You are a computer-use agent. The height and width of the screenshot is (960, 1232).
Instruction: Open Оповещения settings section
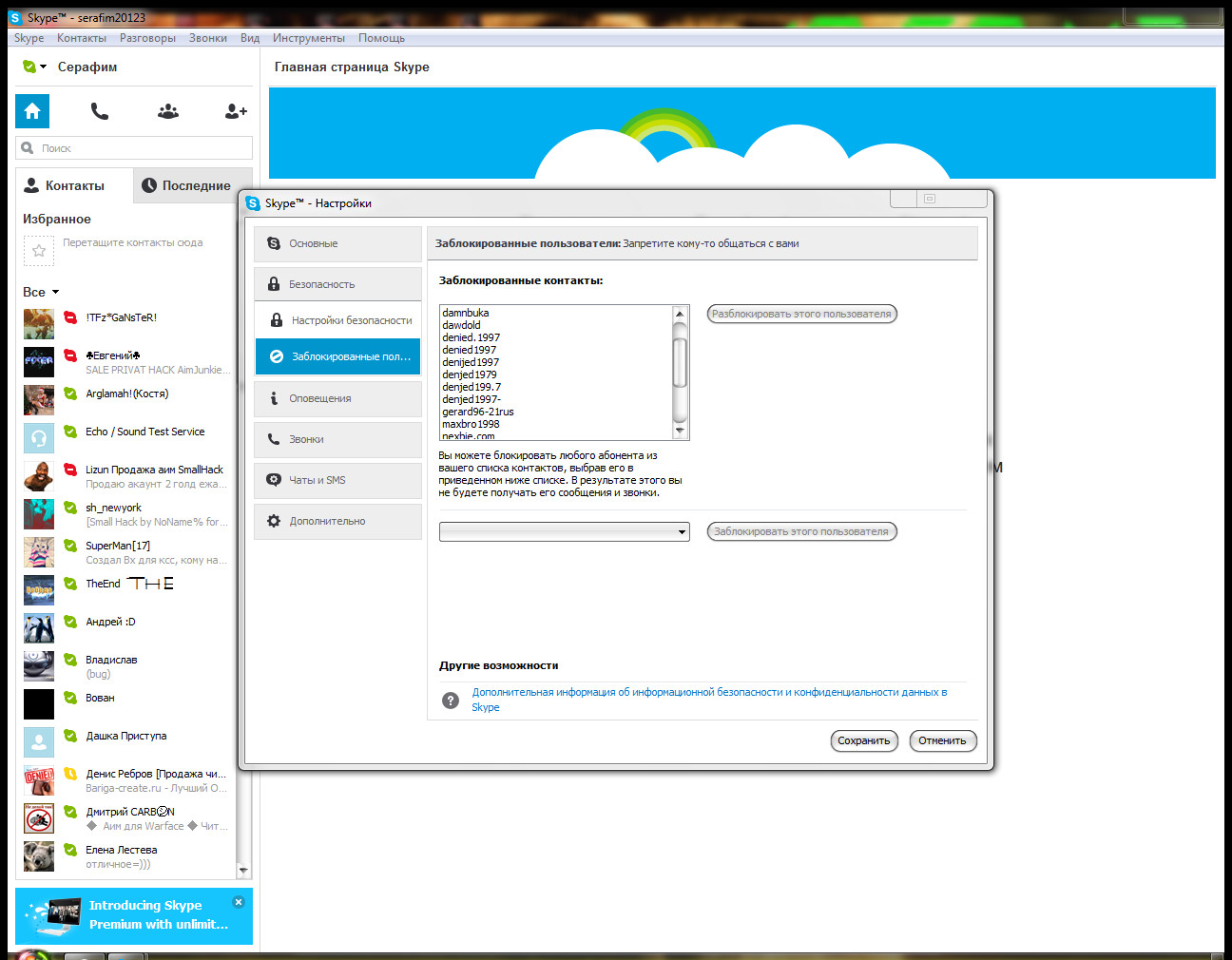click(x=337, y=398)
